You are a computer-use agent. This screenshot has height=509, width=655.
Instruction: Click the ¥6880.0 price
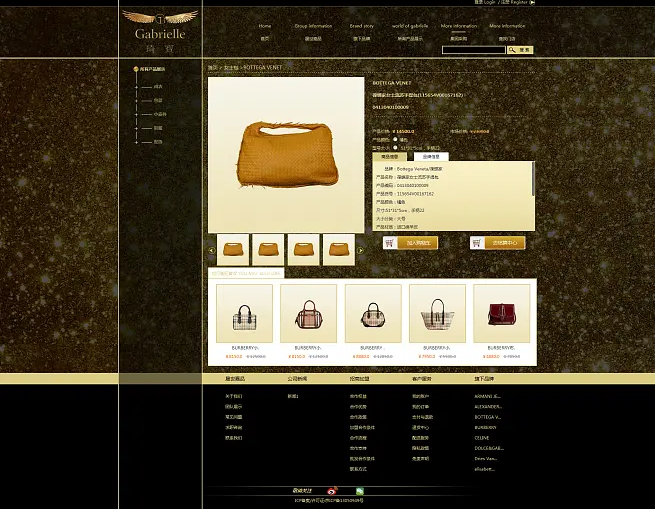point(491,356)
